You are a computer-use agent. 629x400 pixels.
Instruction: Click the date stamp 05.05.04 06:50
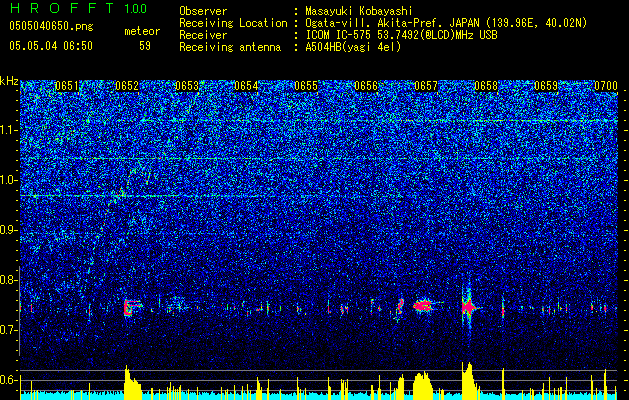[51, 46]
